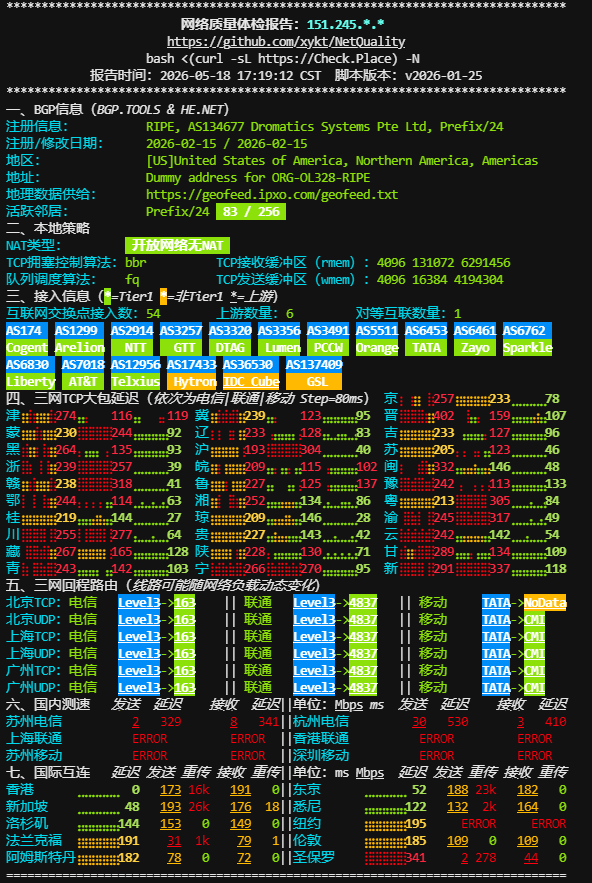Click the script version v2026-01-25
Image resolution: width=592 pixels, height=883 pixels.
point(444,75)
